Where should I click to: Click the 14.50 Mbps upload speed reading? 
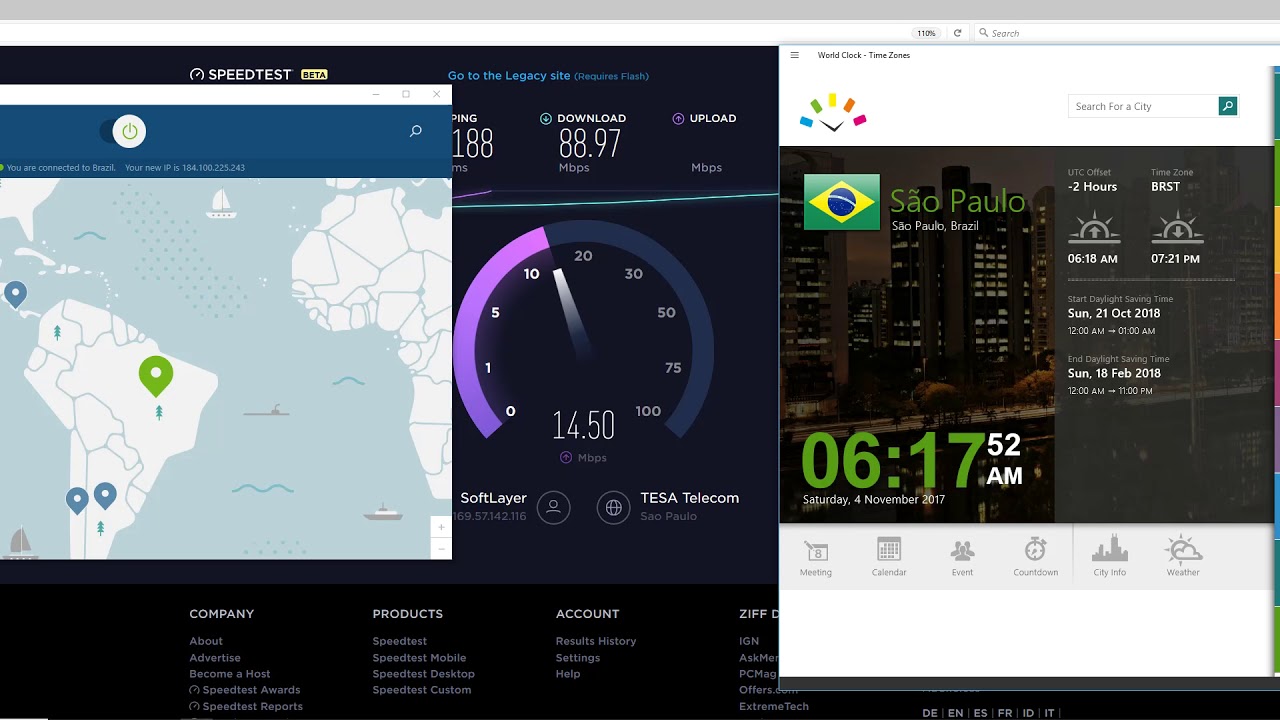pos(583,426)
